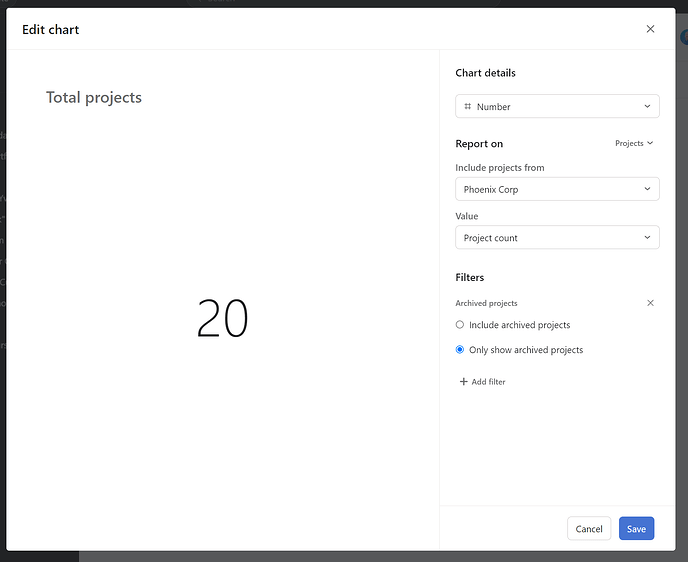The width and height of the screenshot is (688, 562).
Task: Select Include archived projects option
Action: (460, 325)
